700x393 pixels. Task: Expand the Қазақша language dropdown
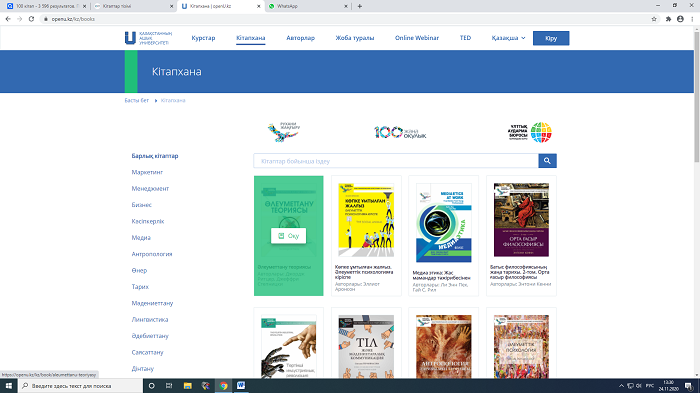tap(508, 38)
